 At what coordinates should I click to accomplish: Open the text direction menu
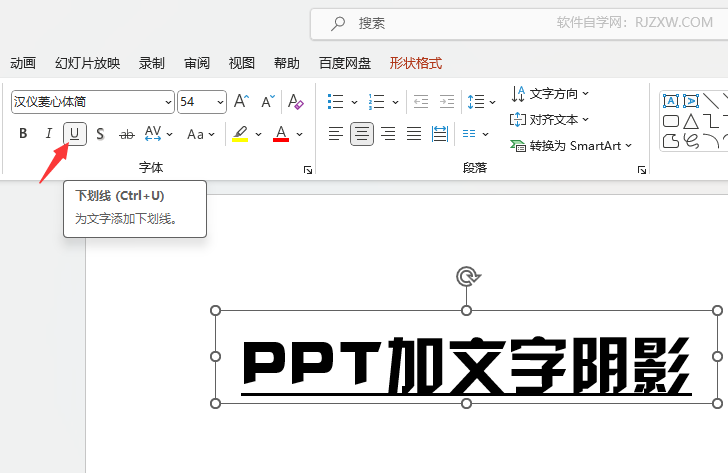pos(550,94)
